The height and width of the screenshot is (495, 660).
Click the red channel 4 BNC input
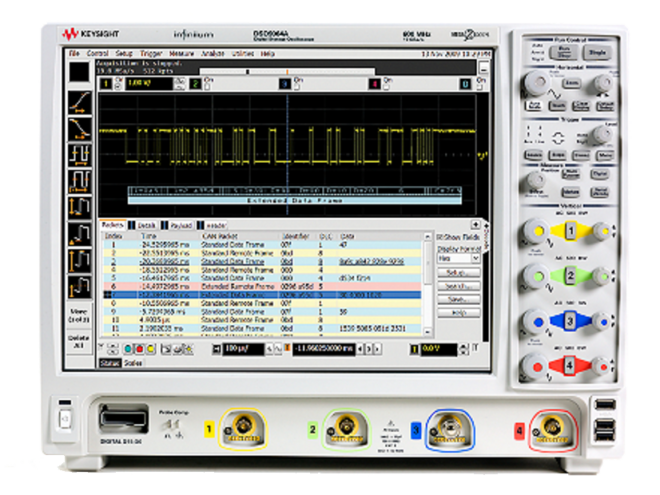[552, 428]
